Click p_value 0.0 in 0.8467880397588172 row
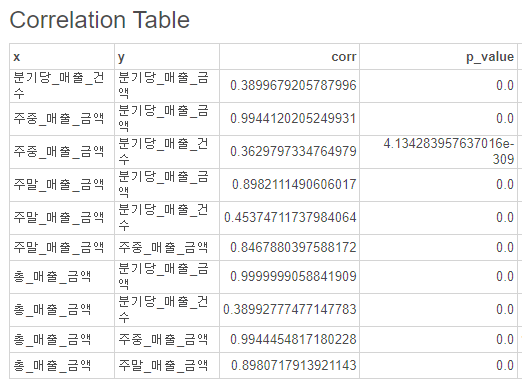Image resolution: width=522 pixels, height=380 pixels. [x=505, y=247]
